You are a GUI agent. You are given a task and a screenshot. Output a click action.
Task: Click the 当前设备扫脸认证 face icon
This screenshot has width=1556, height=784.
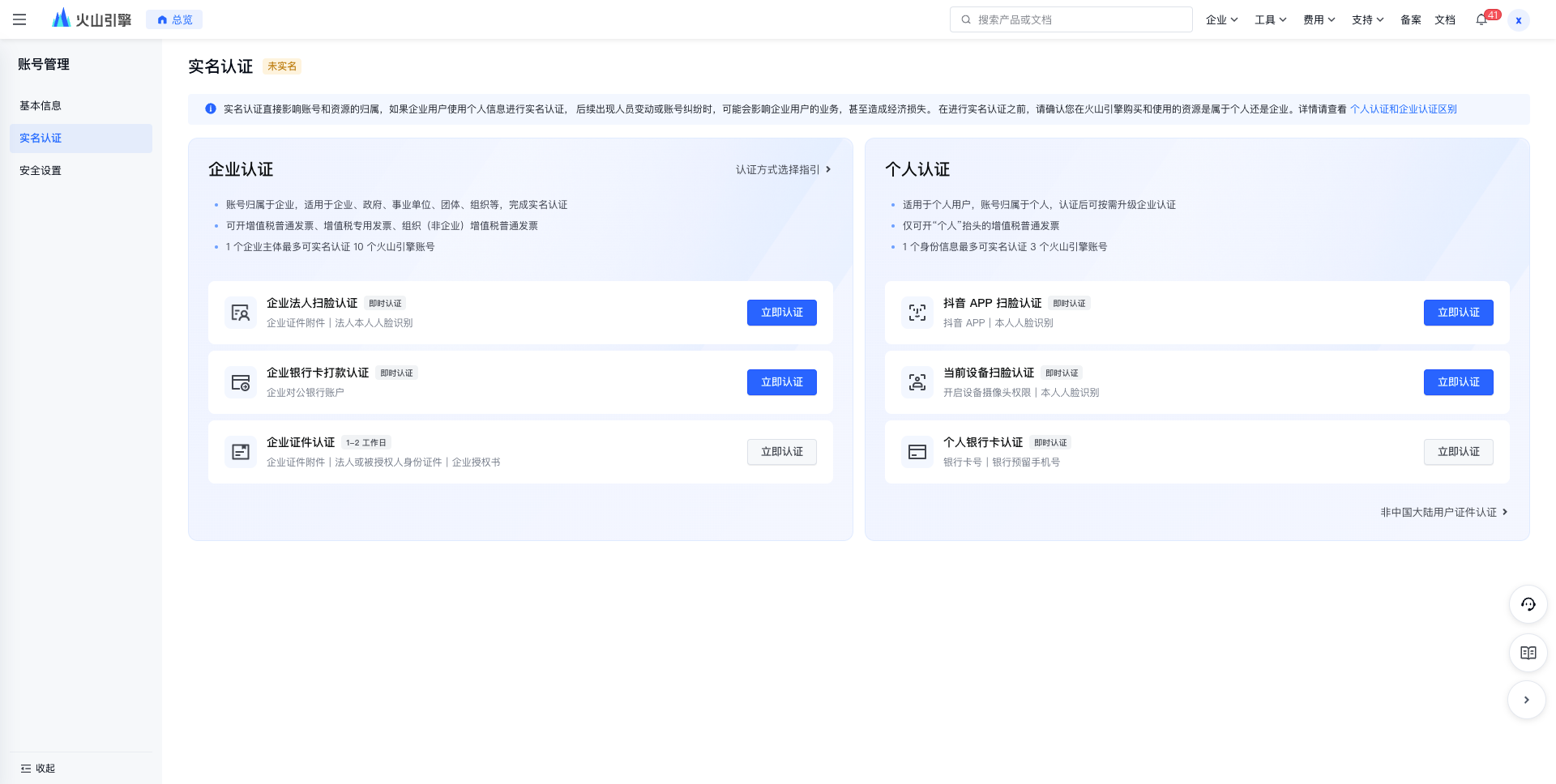pos(917,382)
